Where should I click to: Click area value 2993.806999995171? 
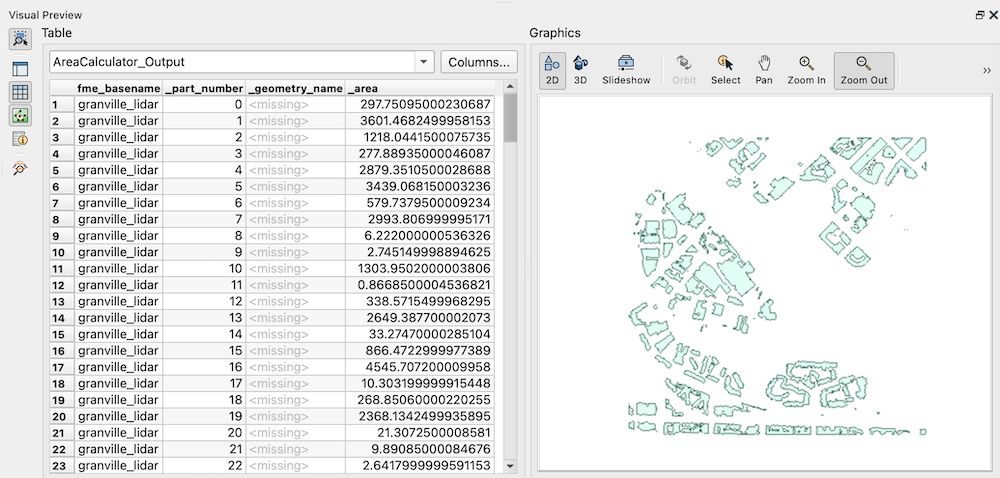point(429,219)
